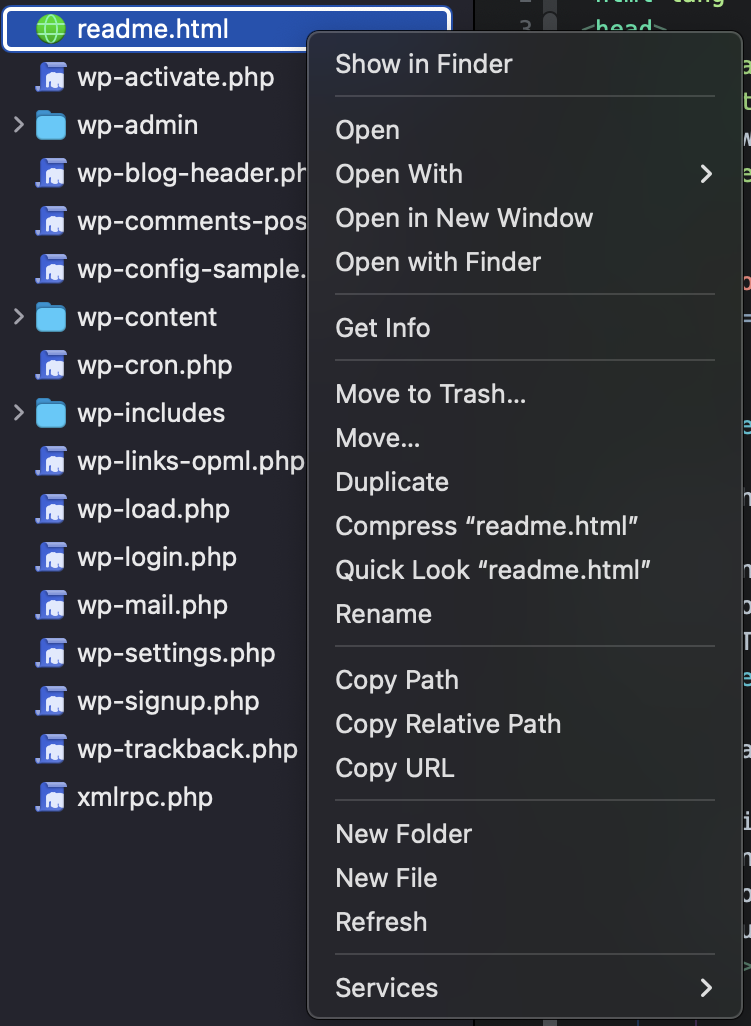Choose Open in New Window
The width and height of the screenshot is (751, 1026).
coord(464,219)
